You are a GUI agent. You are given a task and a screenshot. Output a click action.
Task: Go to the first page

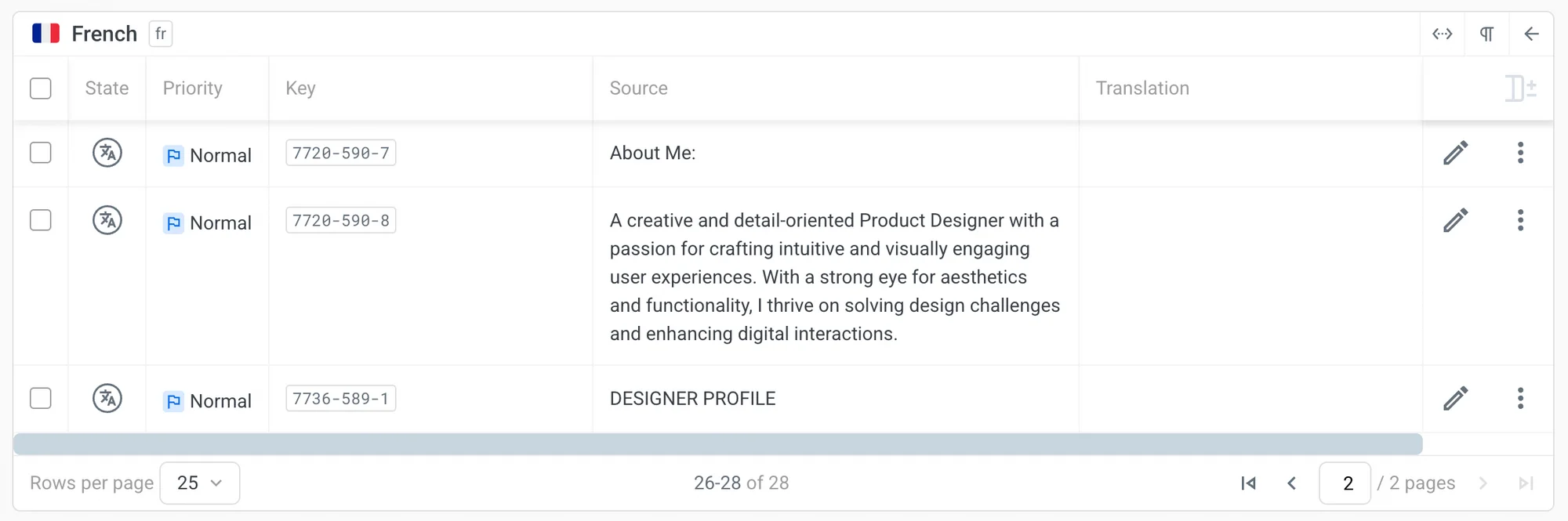(1249, 483)
